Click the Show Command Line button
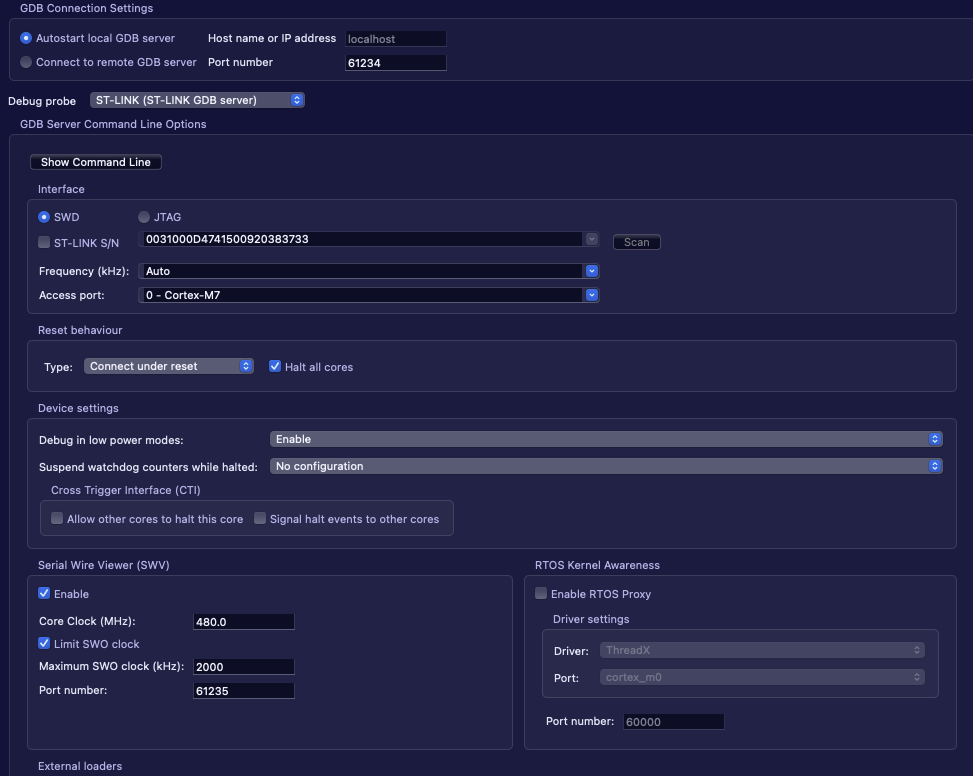Image resolution: width=973 pixels, height=776 pixels. tap(96, 162)
